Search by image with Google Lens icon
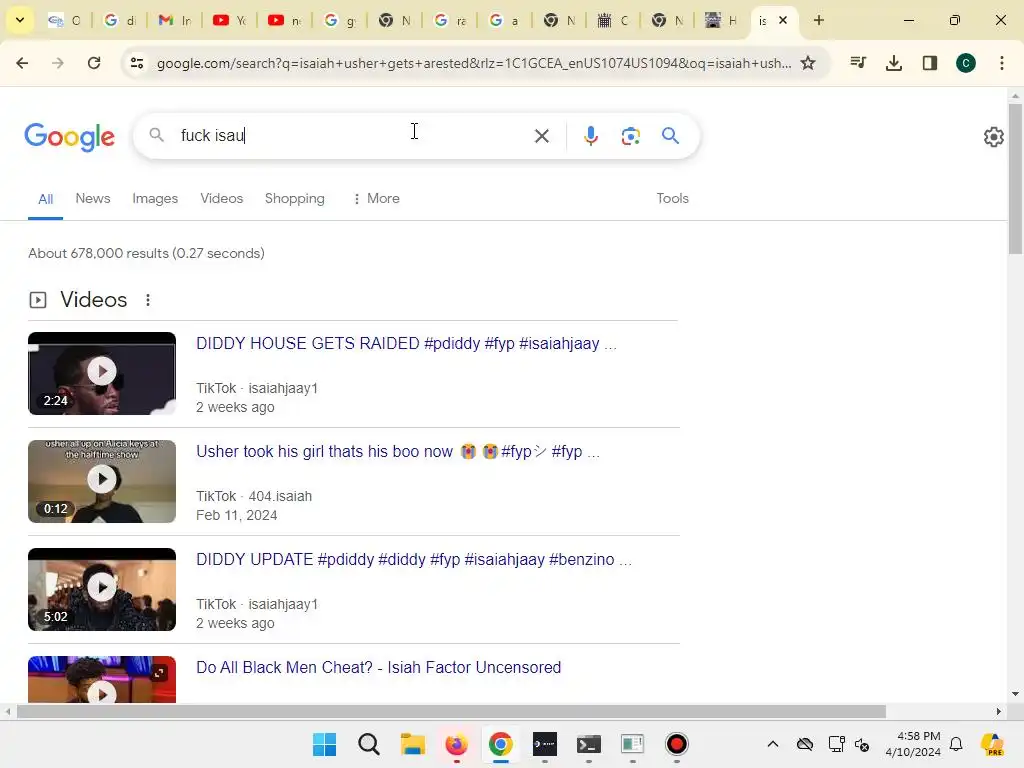1024x768 pixels. (630, 136)
